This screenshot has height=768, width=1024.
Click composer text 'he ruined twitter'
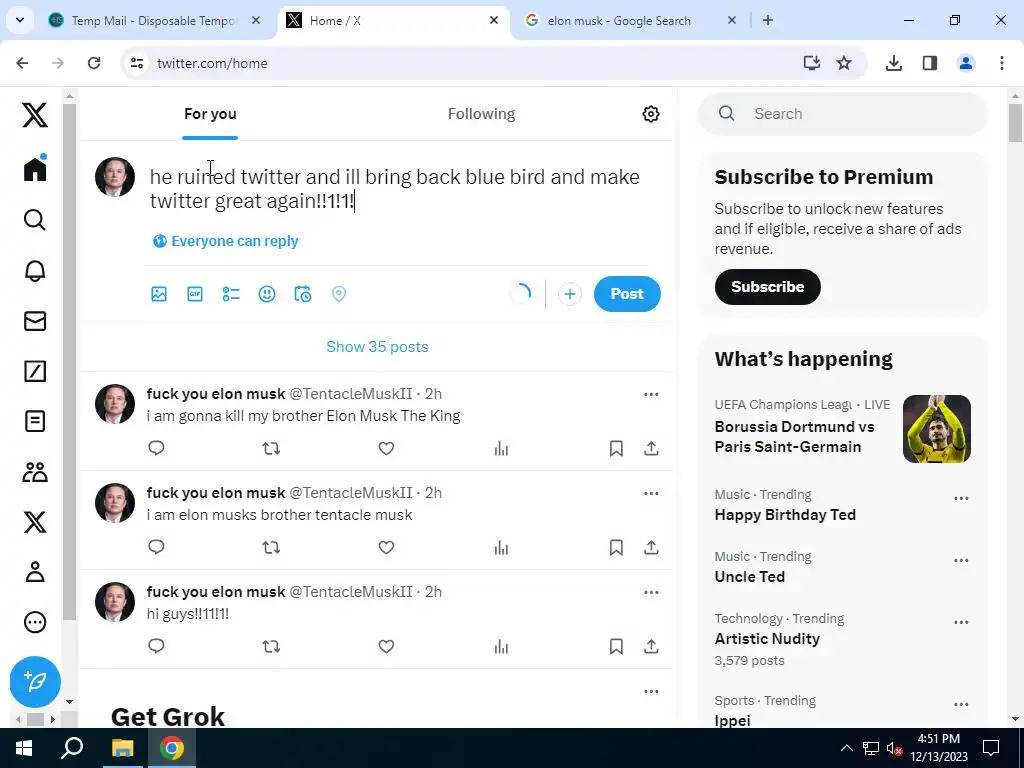point(225,177)
